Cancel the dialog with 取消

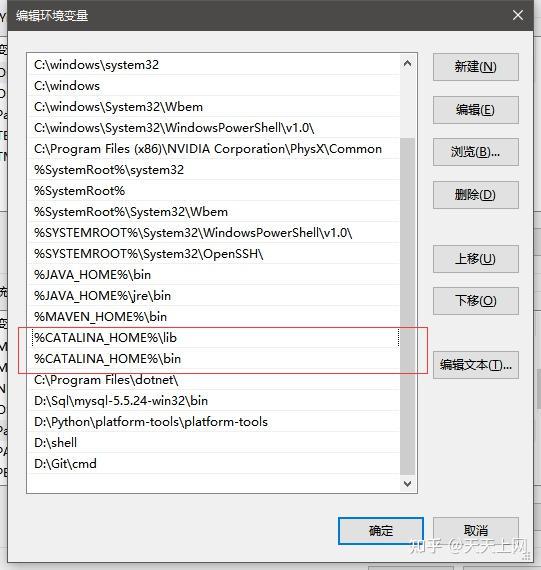pyautogui.click(x=475, y=531)
